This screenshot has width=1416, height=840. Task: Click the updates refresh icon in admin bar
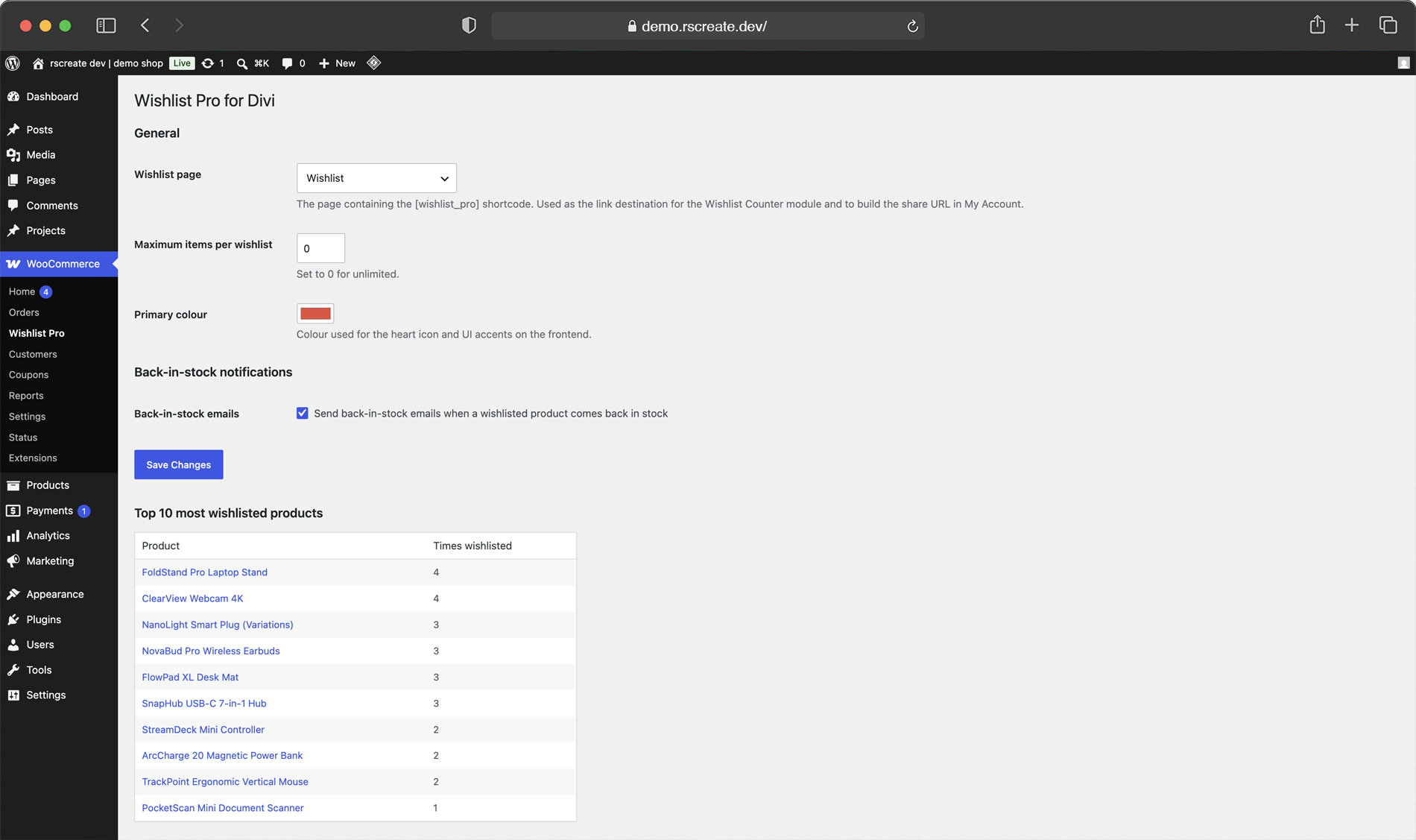coord(208,63)
